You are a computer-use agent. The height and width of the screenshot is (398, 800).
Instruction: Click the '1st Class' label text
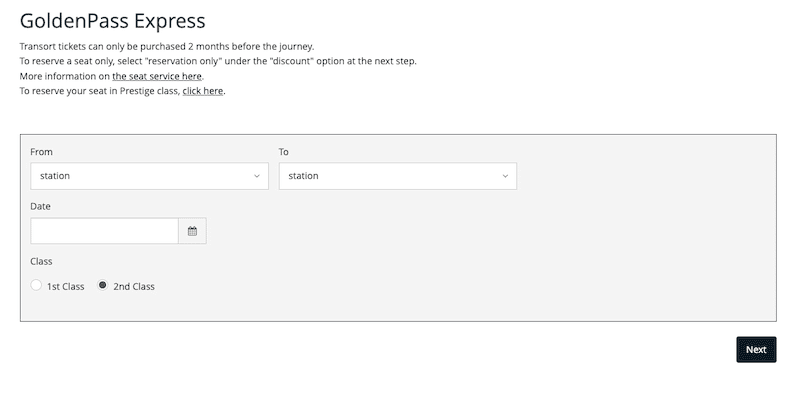coord(65,287)
